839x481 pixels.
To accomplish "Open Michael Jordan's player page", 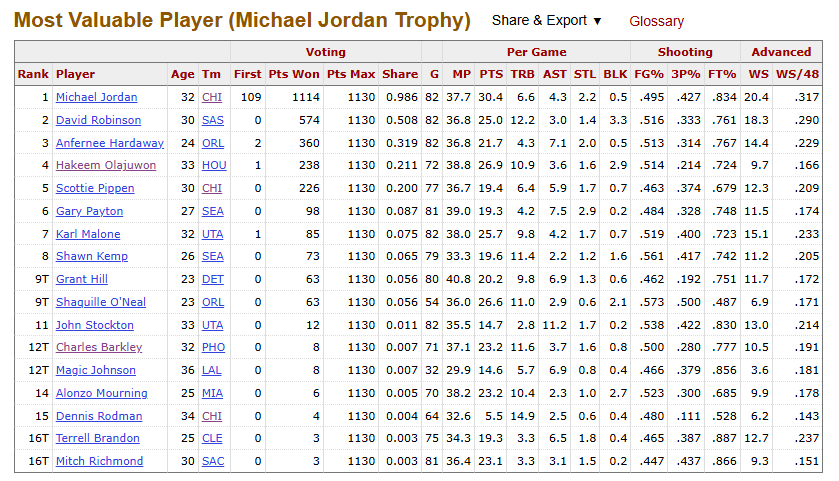I will (x=96, y=97).
